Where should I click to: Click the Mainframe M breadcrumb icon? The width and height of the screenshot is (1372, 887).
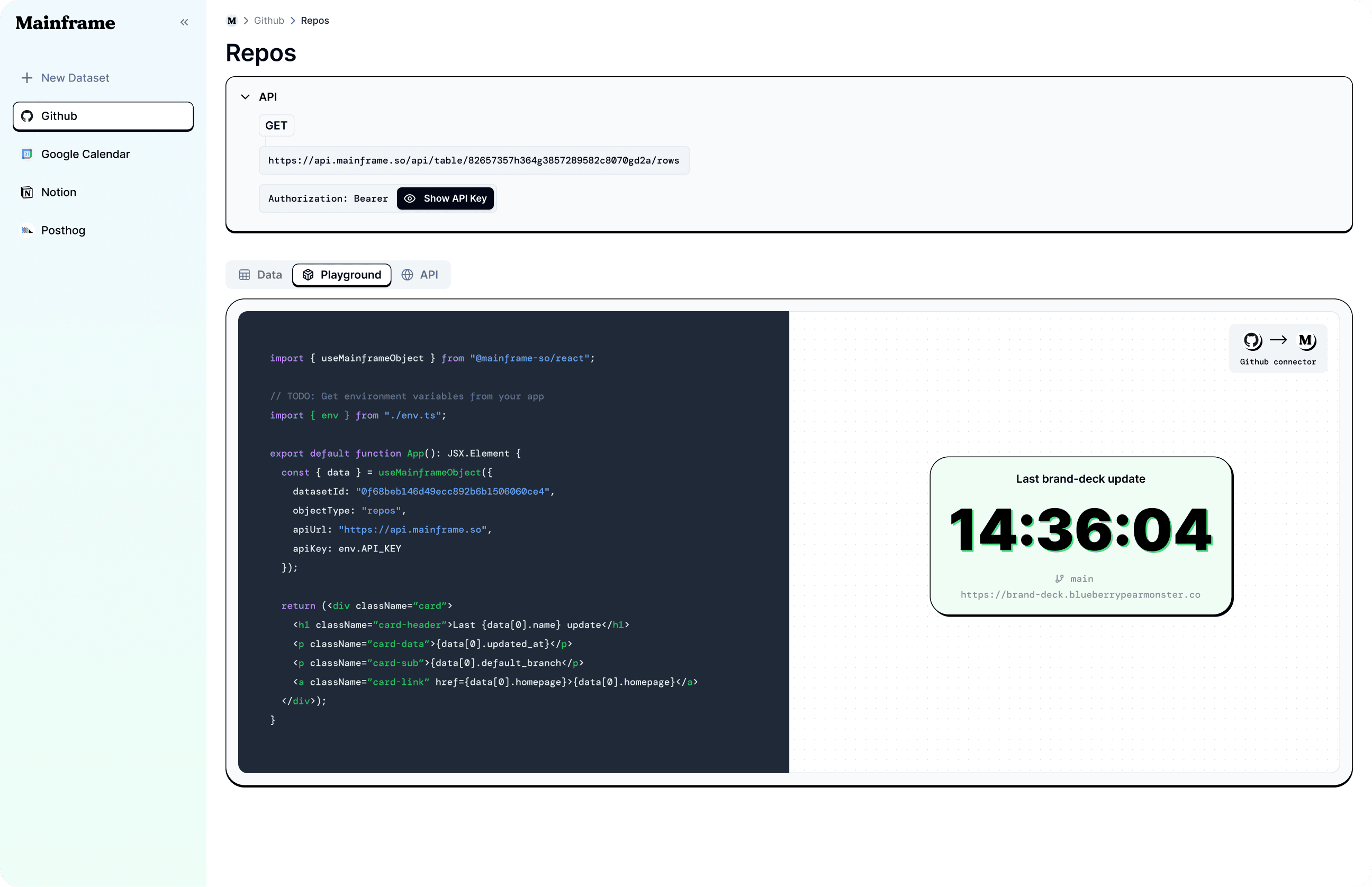click(x=231, y=21)
